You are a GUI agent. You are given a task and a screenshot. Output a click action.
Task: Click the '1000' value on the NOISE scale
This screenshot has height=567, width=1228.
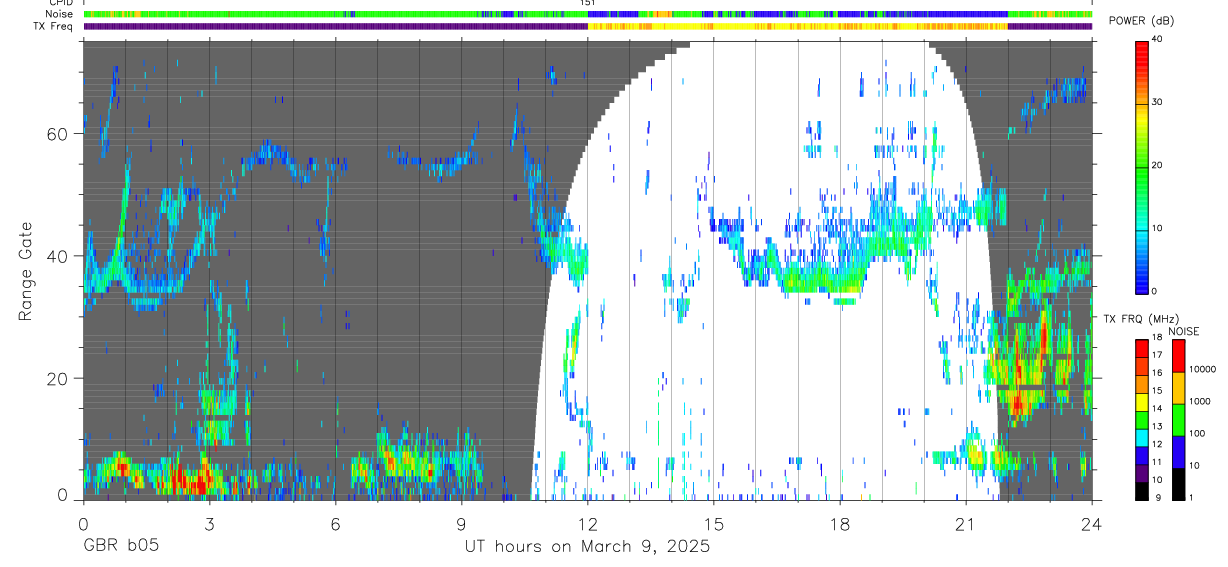click(1200, 400)
